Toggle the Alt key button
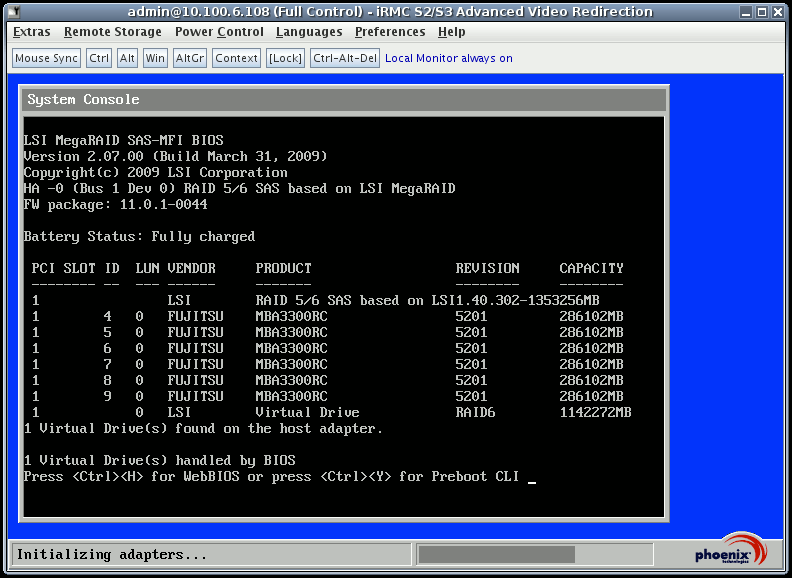The width and height of the screenshot is (792, 578). coord(127,58)
